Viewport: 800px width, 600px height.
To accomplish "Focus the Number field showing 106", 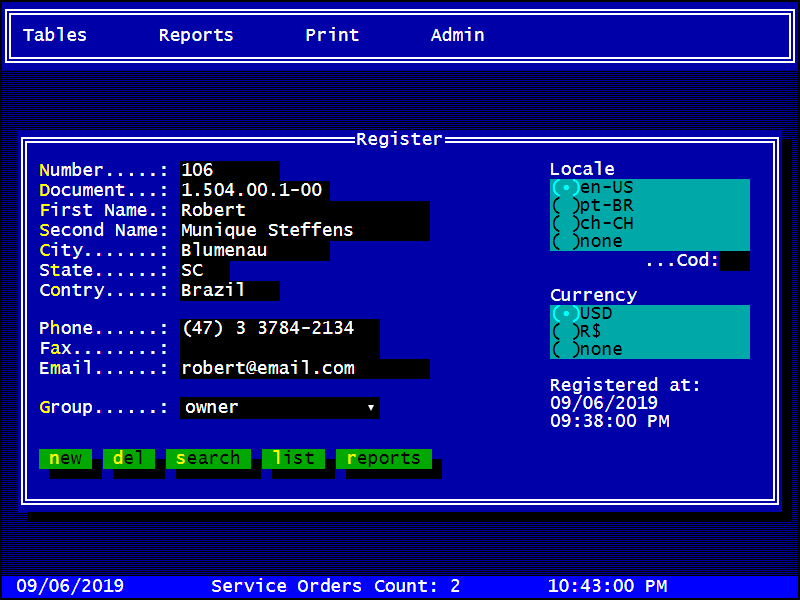I will (x=230, y=170).
